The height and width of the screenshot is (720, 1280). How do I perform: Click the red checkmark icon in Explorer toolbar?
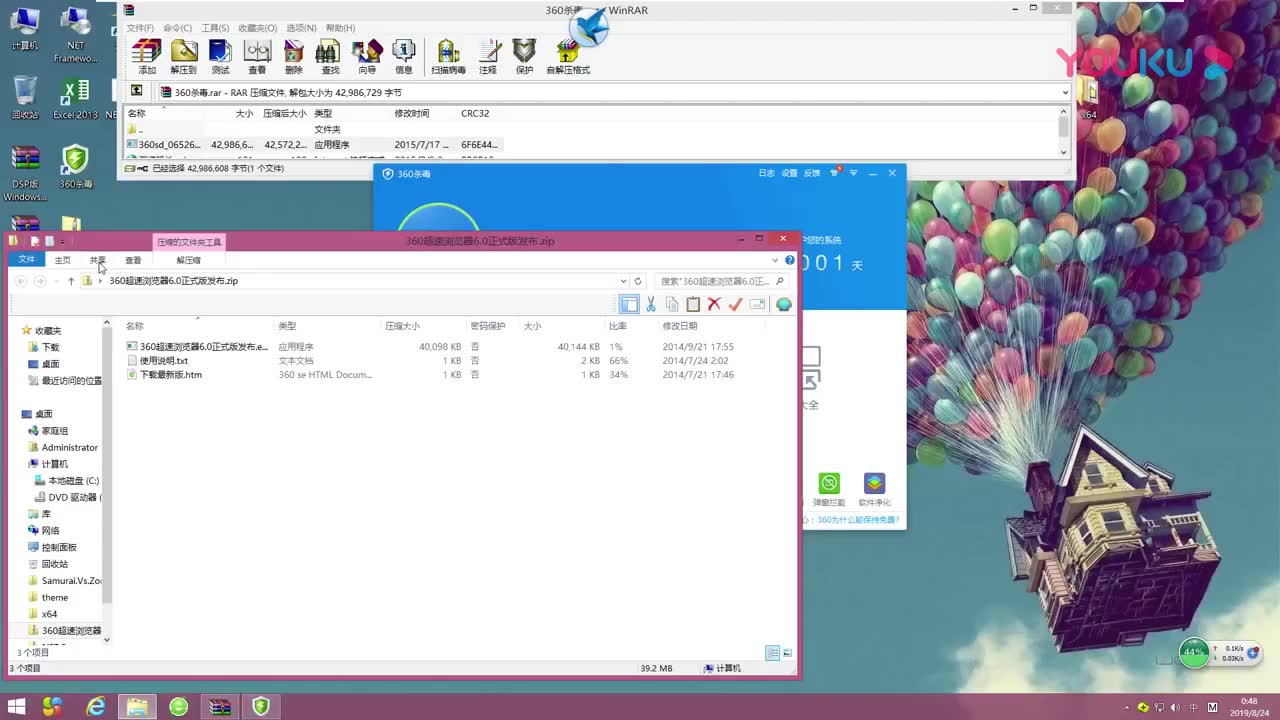pos(736,304)
